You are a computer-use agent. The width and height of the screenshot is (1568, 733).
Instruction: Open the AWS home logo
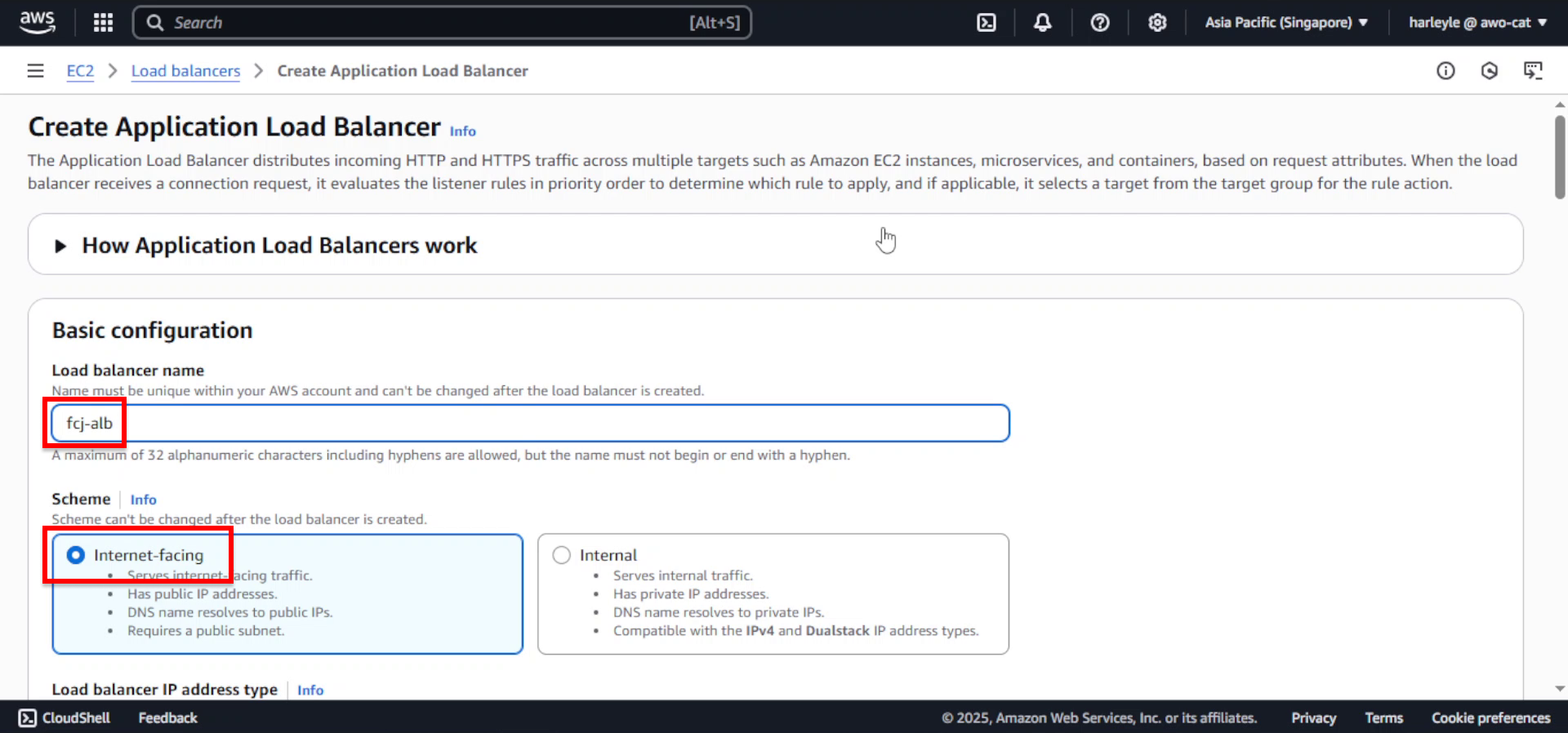pos(38,22)
